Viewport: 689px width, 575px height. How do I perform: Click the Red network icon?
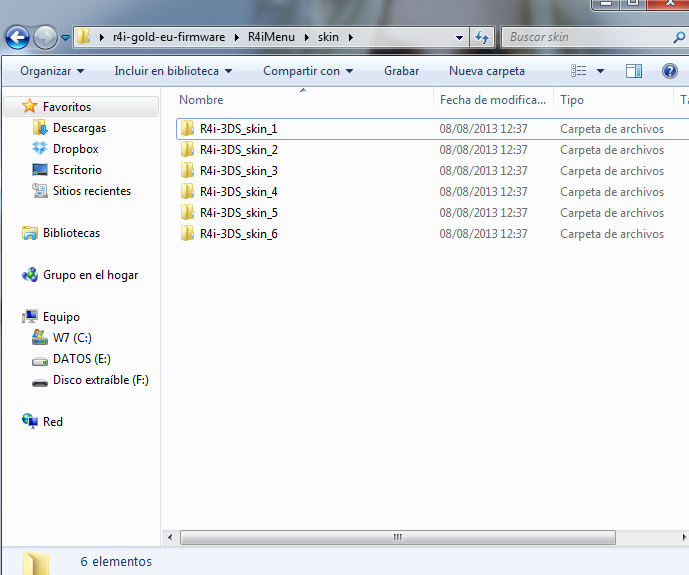[30, 421]
